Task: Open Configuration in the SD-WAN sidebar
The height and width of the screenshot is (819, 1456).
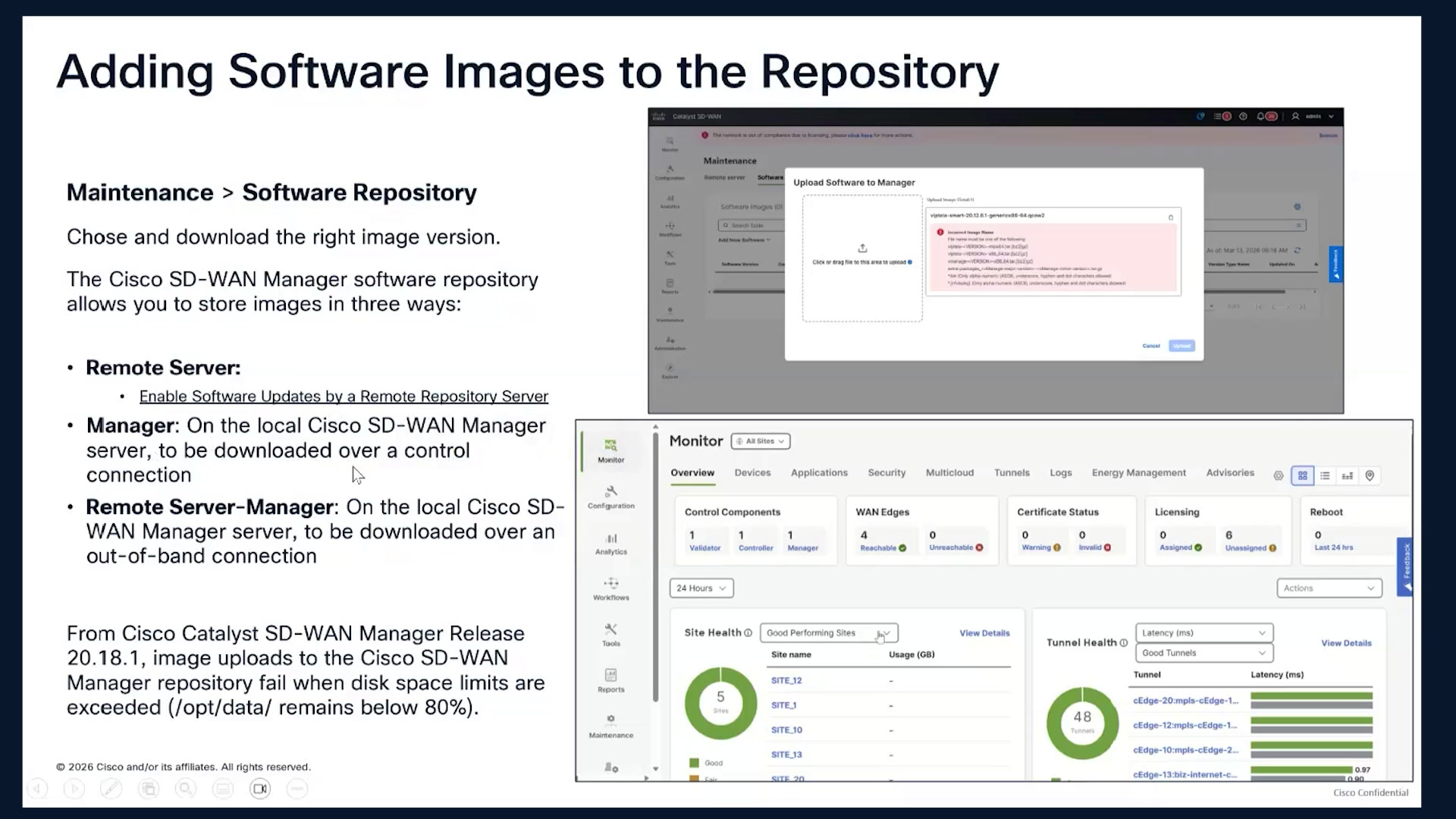Action: (x=610, y=497)
